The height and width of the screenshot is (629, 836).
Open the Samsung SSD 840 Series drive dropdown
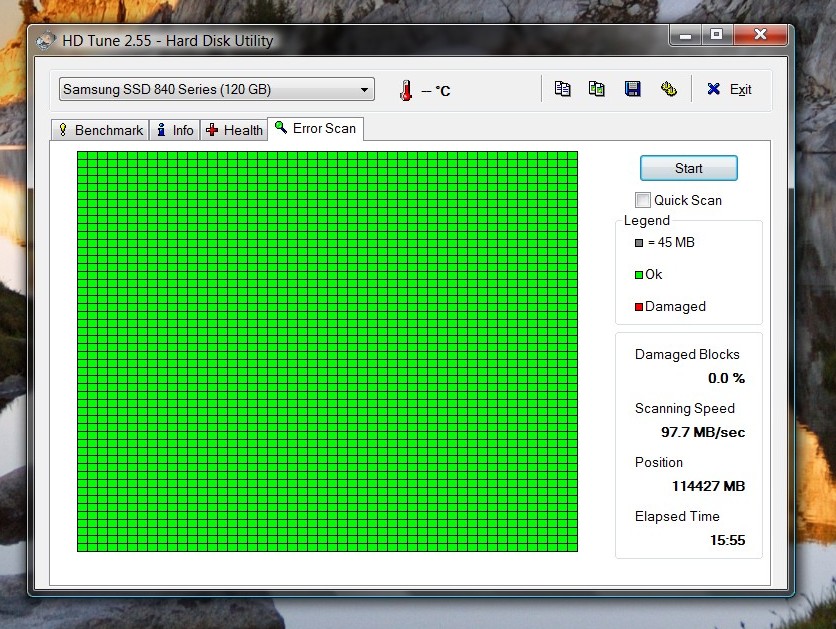point(216,89)
